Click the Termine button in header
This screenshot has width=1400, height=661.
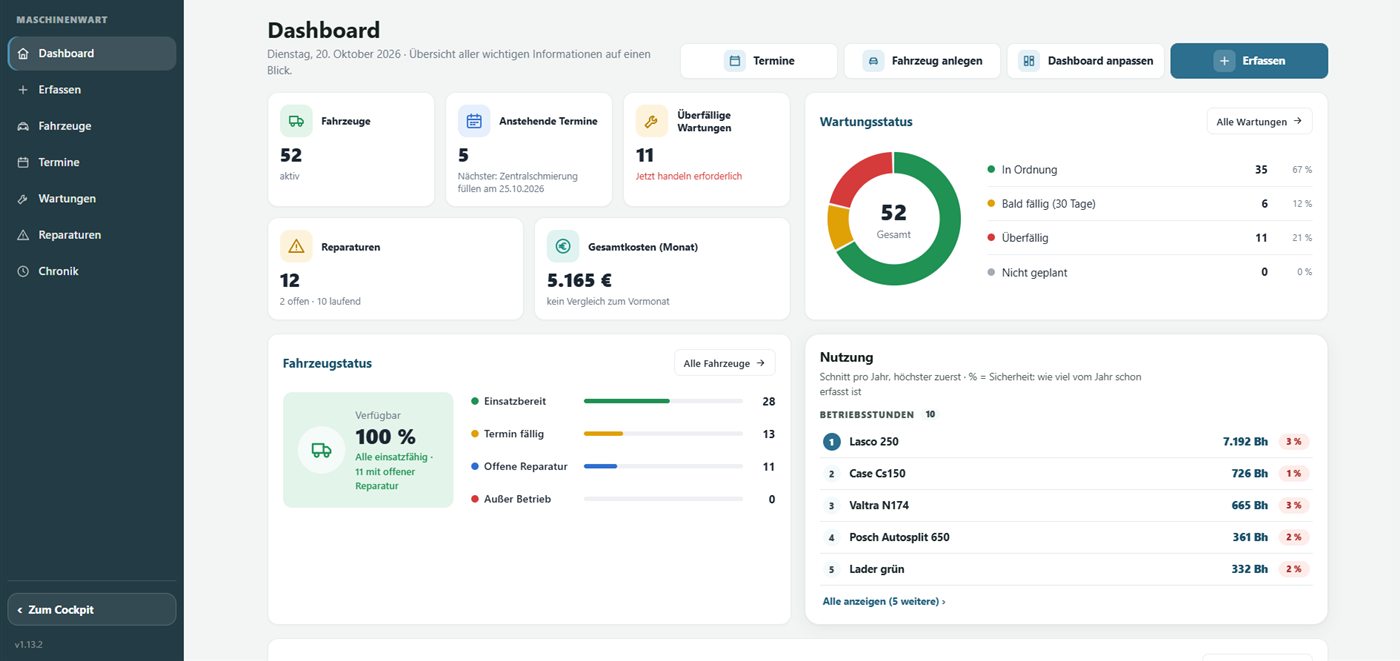[759, 61]
